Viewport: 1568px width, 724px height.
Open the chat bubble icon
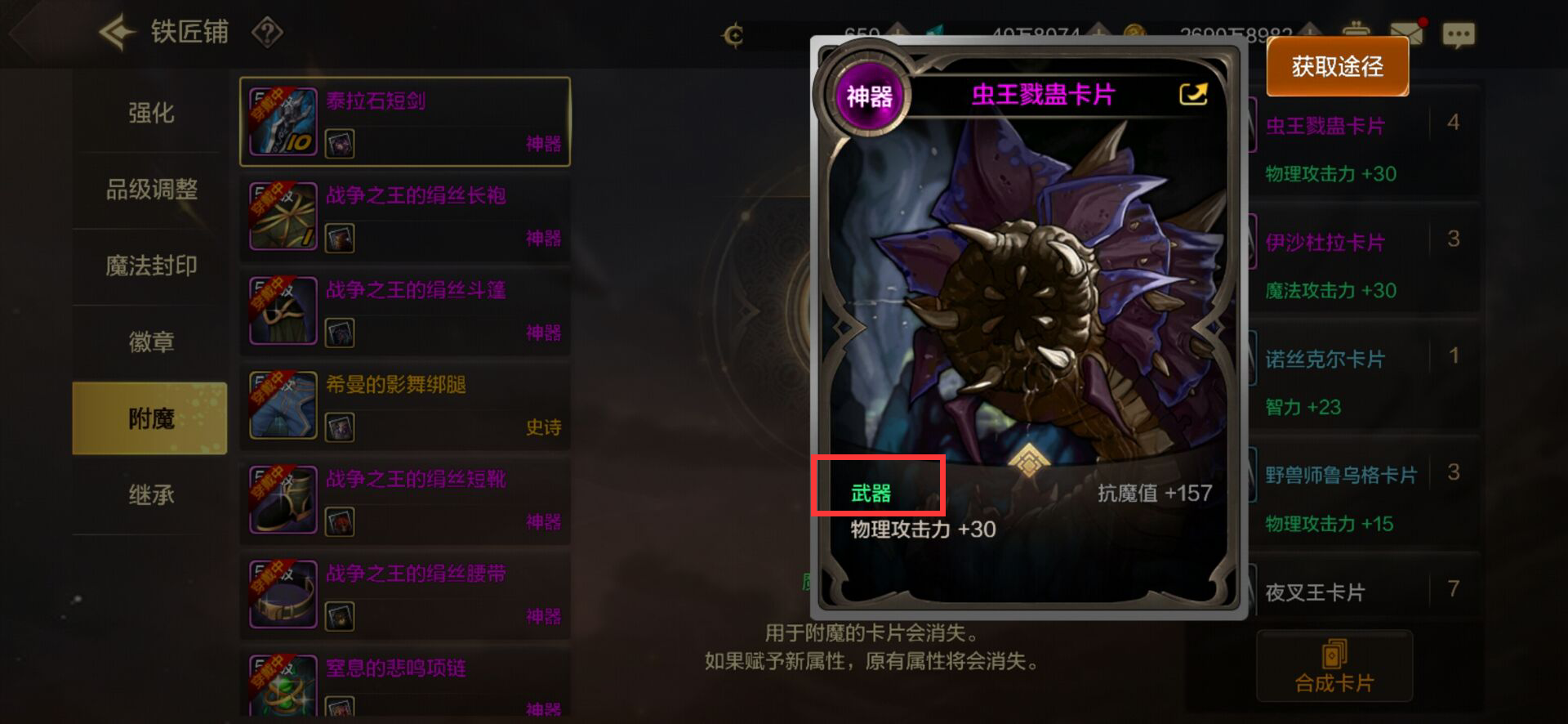1459,35
